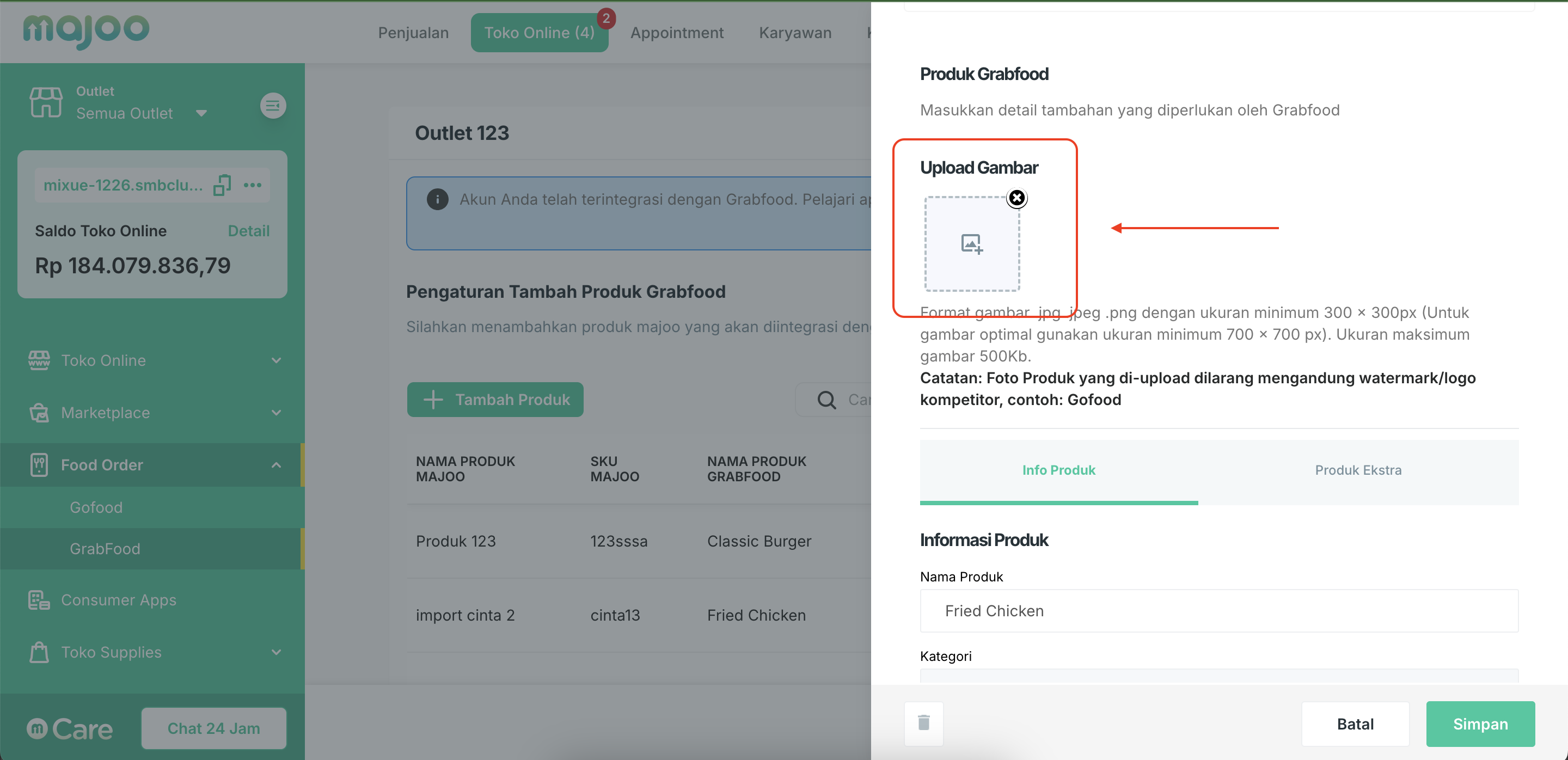Click the search magnifier icon

(826, 400)
